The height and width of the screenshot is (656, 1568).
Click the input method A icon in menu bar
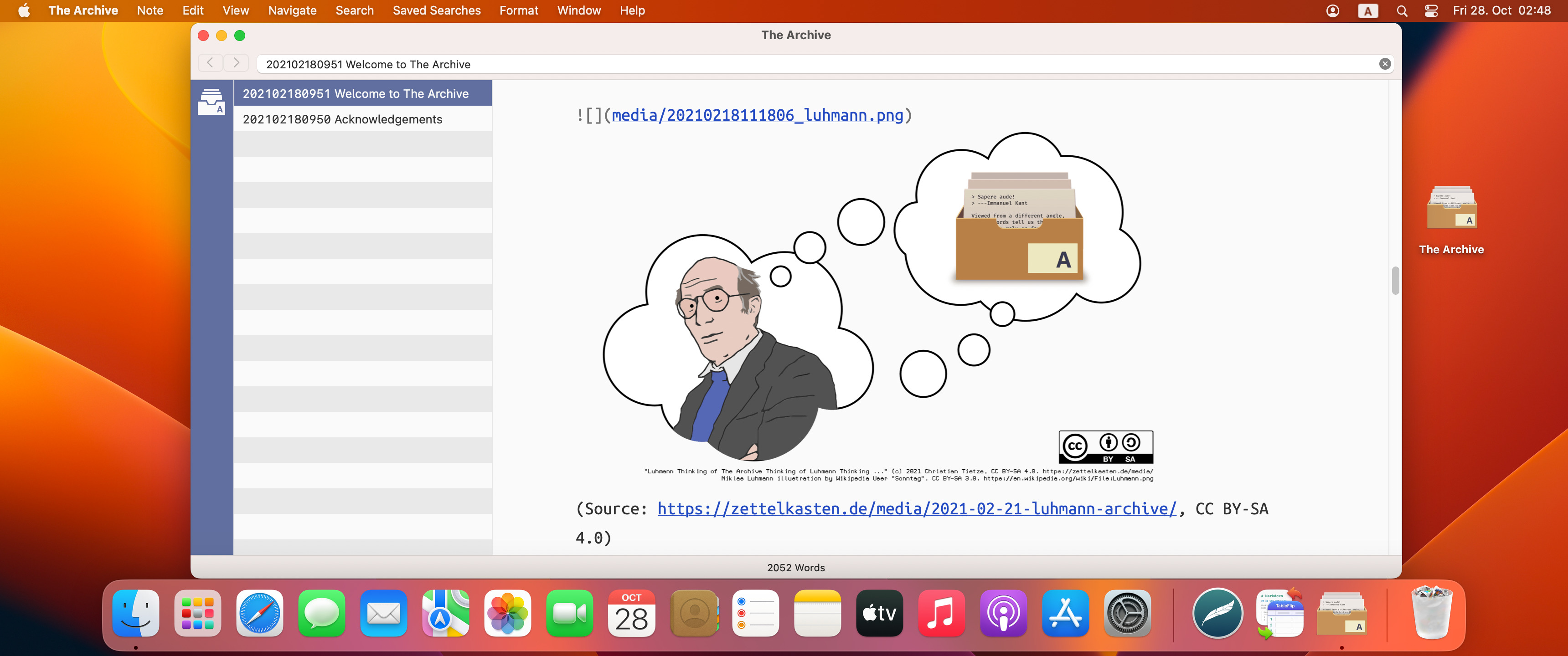tap(1367, 11)
